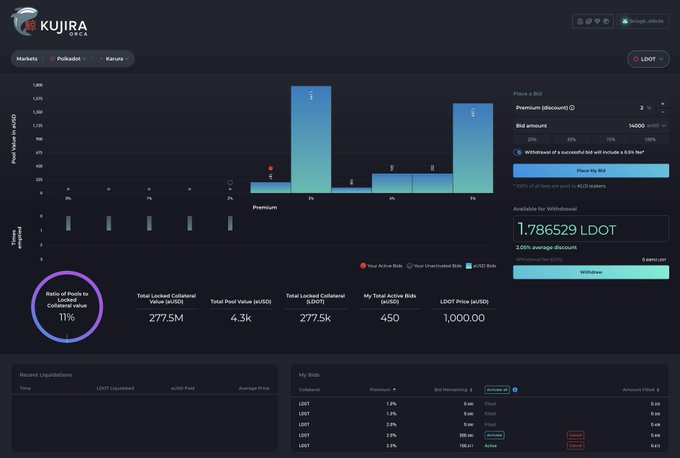This screenshot has width=680, height=458.
Task: Open the aUSD currency dropdown in Bid amount
Action: click(657, 126)
